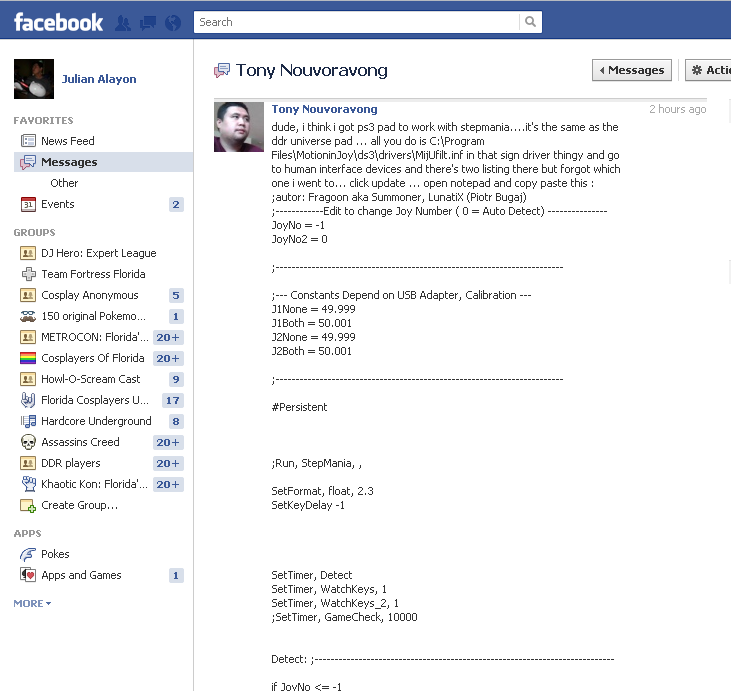Click the Team Fortress Florida icon
Viewport: 731px width, 691px height.
28,274
